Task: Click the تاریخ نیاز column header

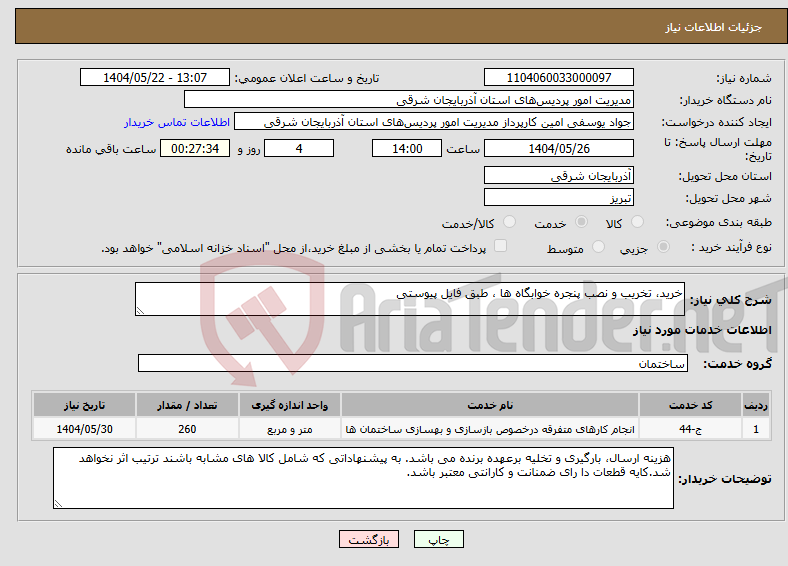Action: click(84, 405)
